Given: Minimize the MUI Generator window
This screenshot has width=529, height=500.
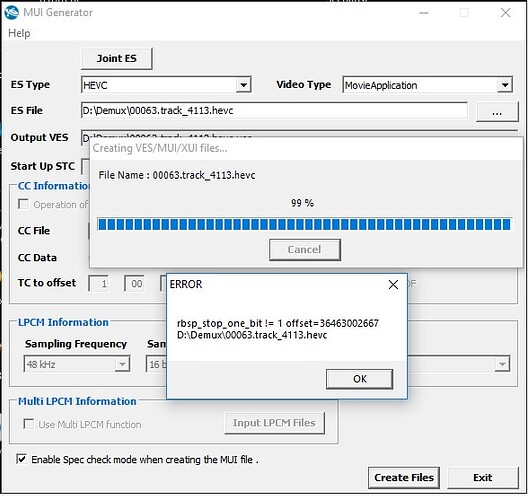Looking at the screenshot, I should pos(424,13).
